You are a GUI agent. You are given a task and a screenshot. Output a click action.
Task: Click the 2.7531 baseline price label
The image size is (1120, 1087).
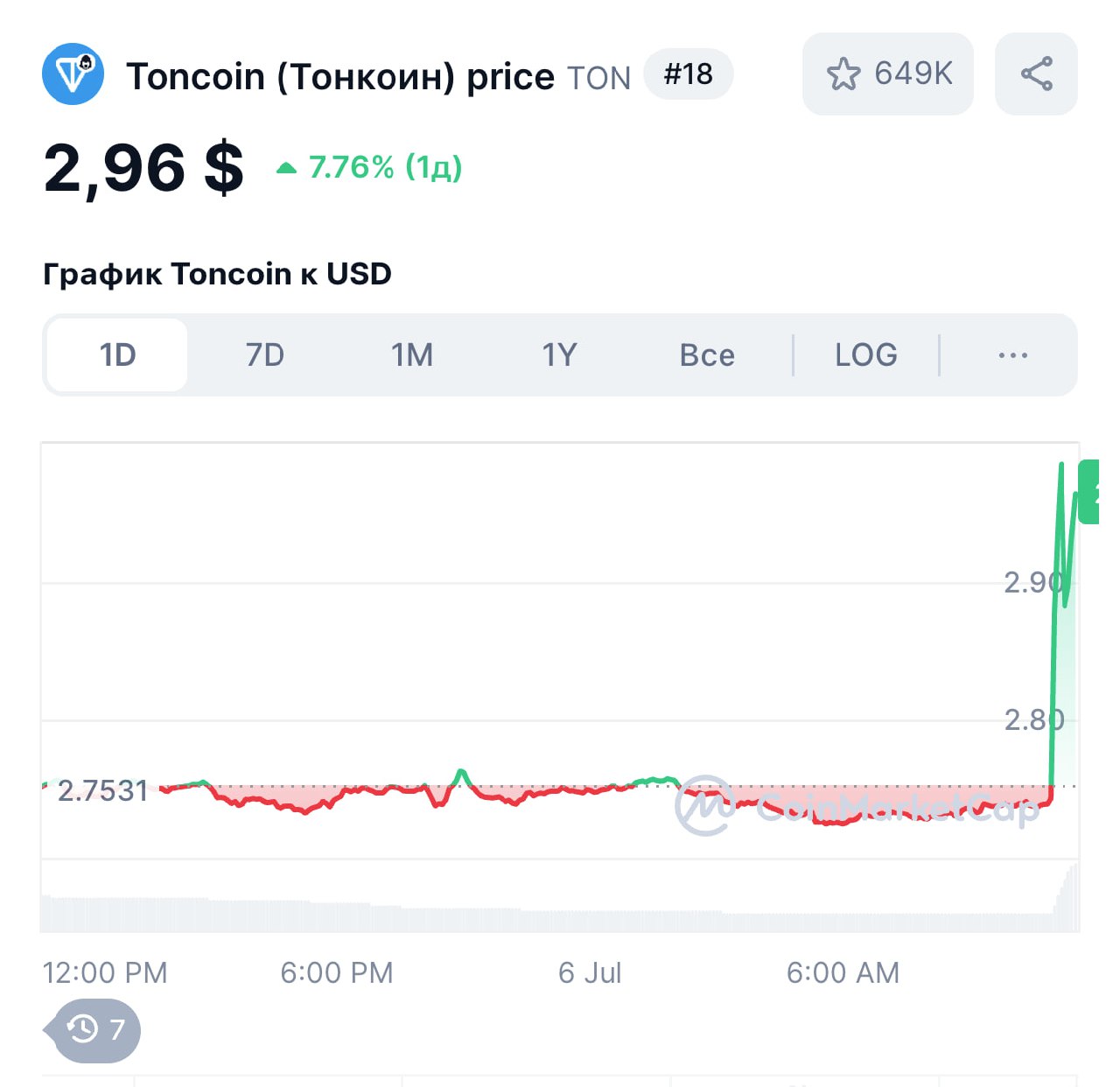click(102, 791)
